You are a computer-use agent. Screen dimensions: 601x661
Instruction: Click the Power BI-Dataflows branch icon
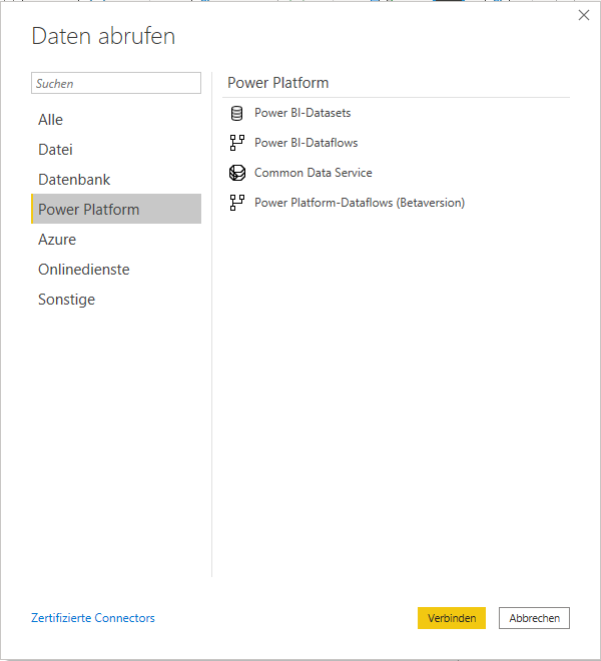pyautogui.click(x=237, y=143)
